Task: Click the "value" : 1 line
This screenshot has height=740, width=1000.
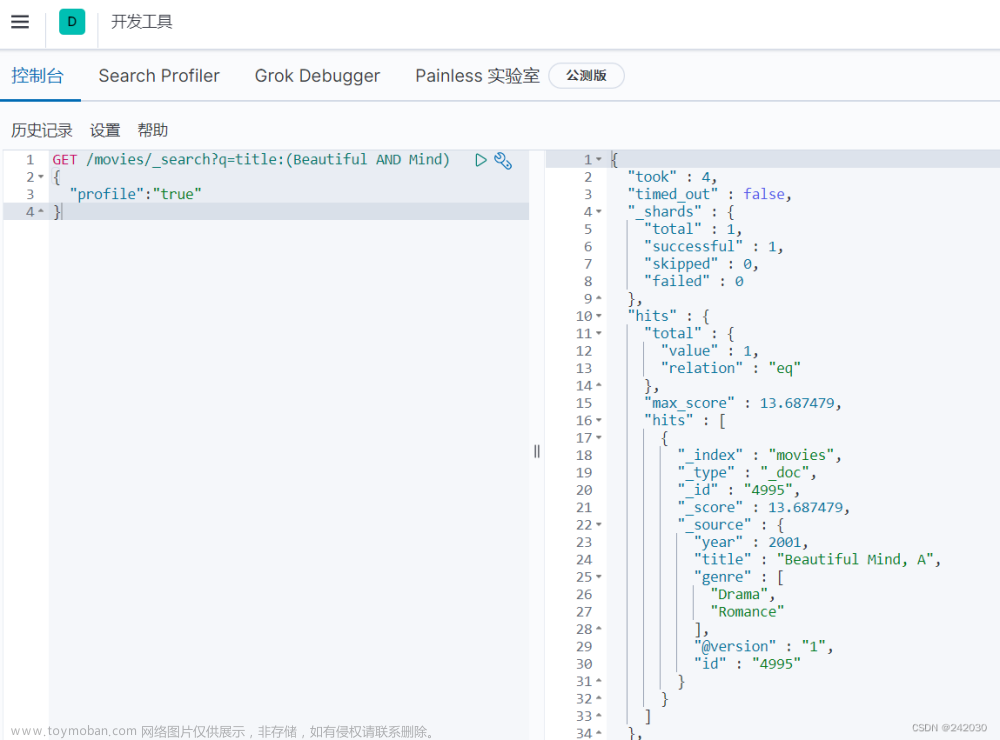Action: click(x=709, y=351)
